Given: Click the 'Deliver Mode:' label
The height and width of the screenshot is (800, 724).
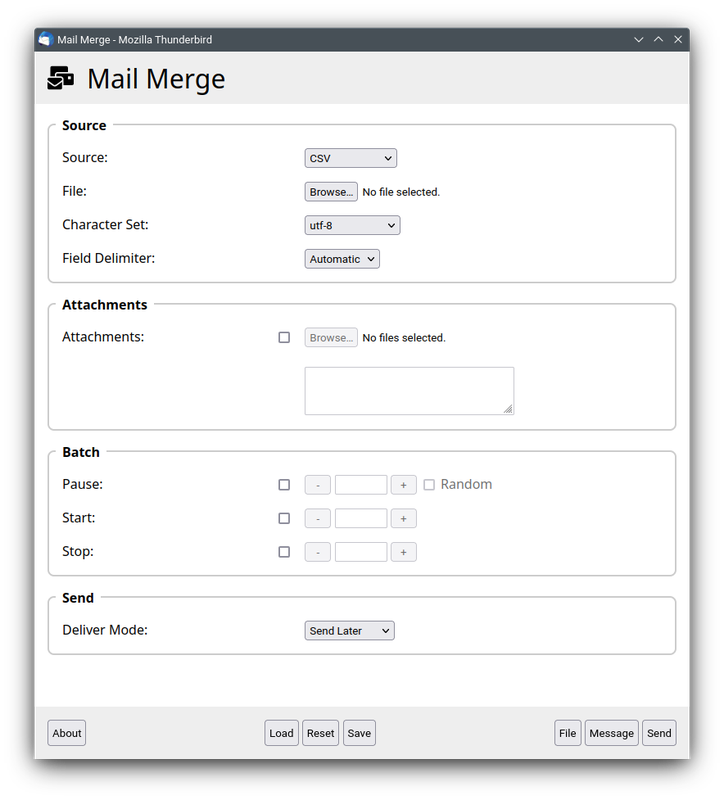Looking at the screenshot, I should tap(105, 630).
